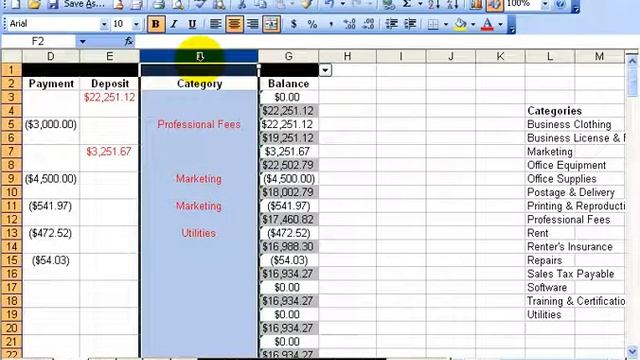Sort ascending with the A-Z icon
The image size is (640, 360).
pos(433,4)
